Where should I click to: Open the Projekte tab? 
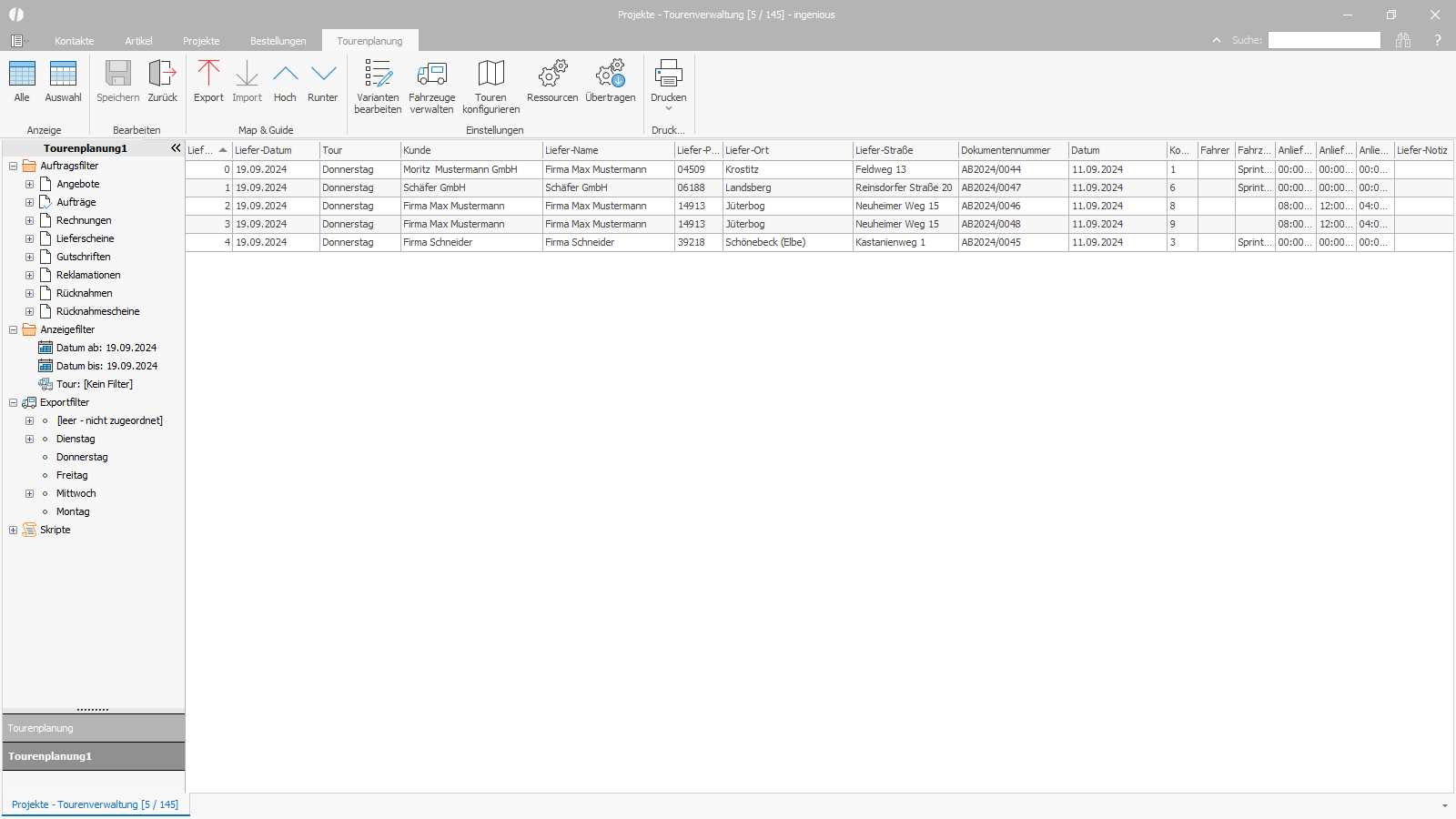(x=201, y=41)
